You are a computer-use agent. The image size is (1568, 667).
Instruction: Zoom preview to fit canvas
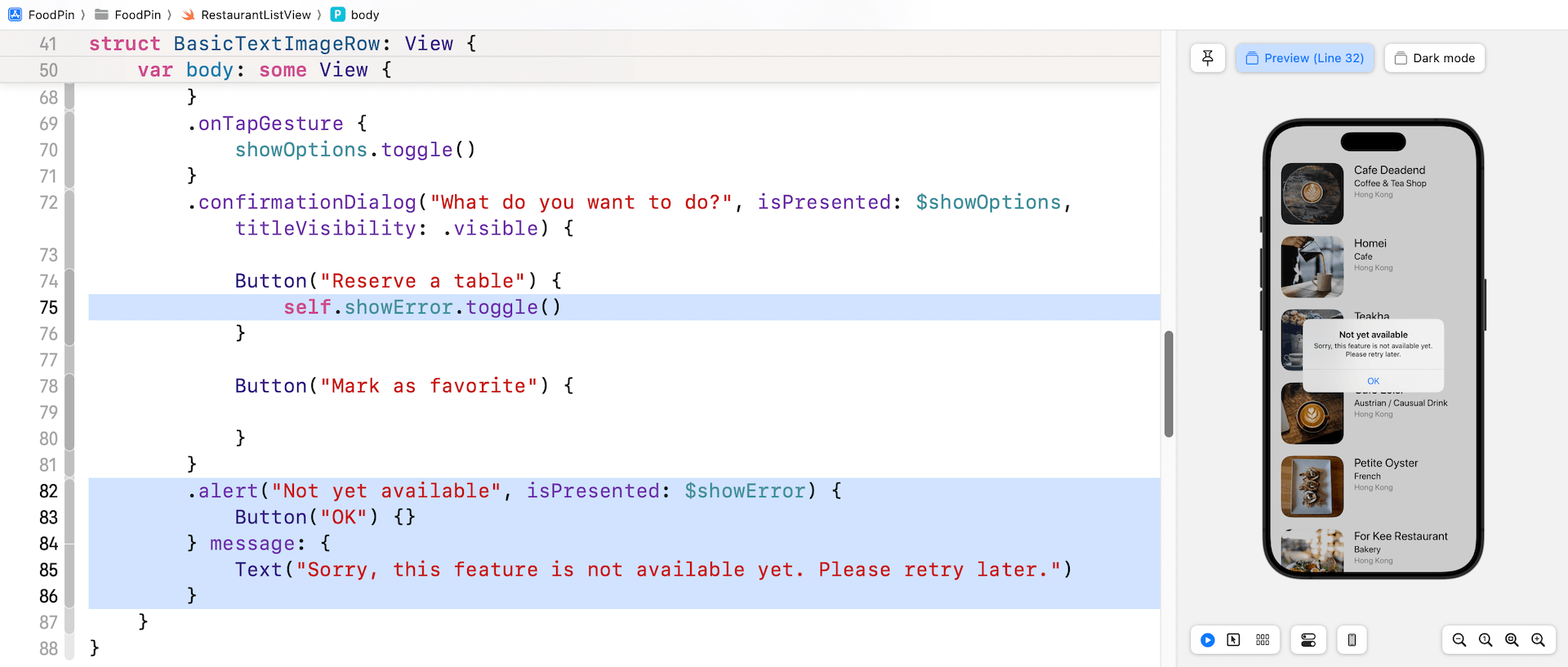click(1512, 640)
